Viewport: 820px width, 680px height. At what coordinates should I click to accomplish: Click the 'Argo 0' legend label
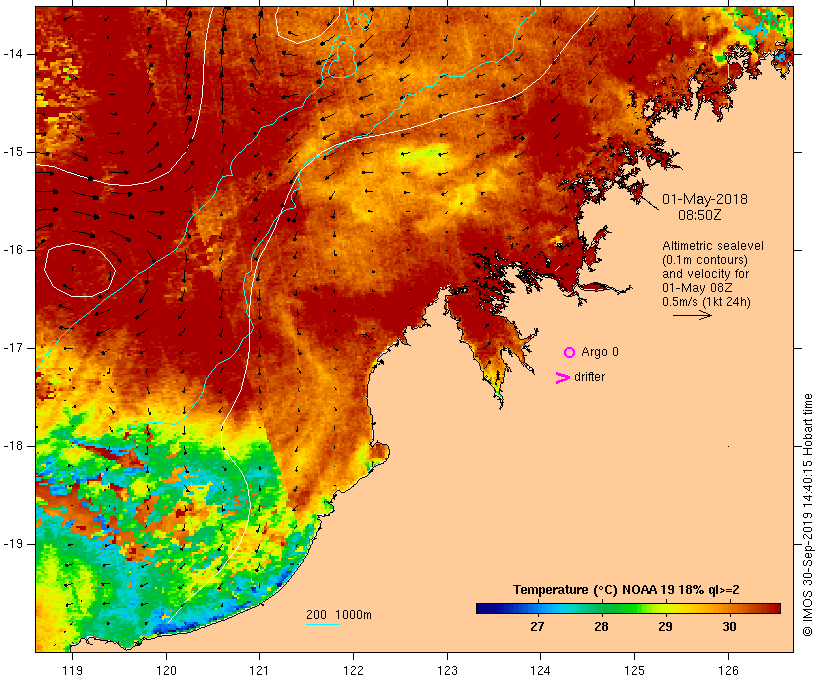tap(599, 352)
